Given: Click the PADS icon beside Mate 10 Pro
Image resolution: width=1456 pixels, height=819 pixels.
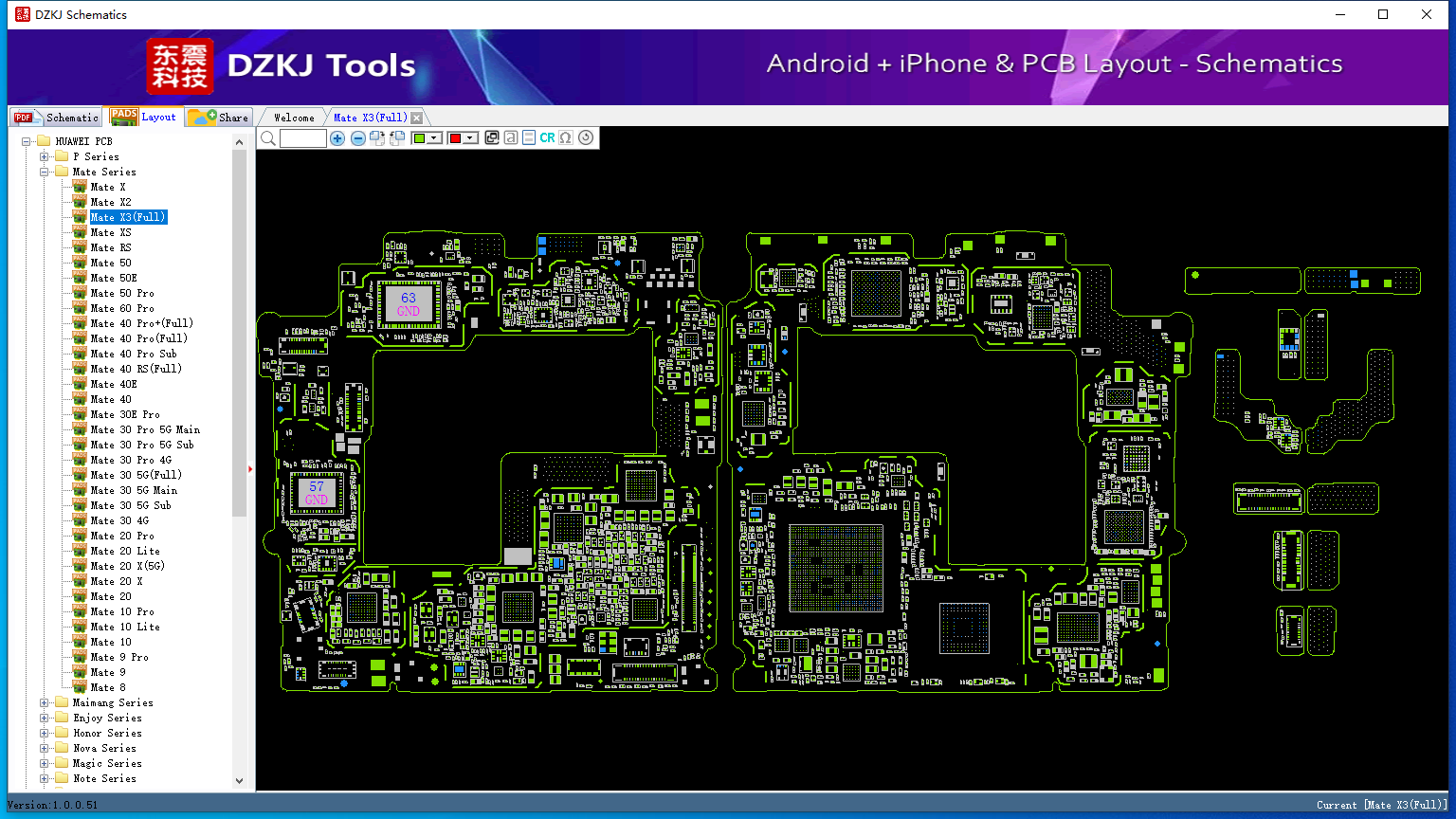Looking at the screenshot, I should coord(80,611).
